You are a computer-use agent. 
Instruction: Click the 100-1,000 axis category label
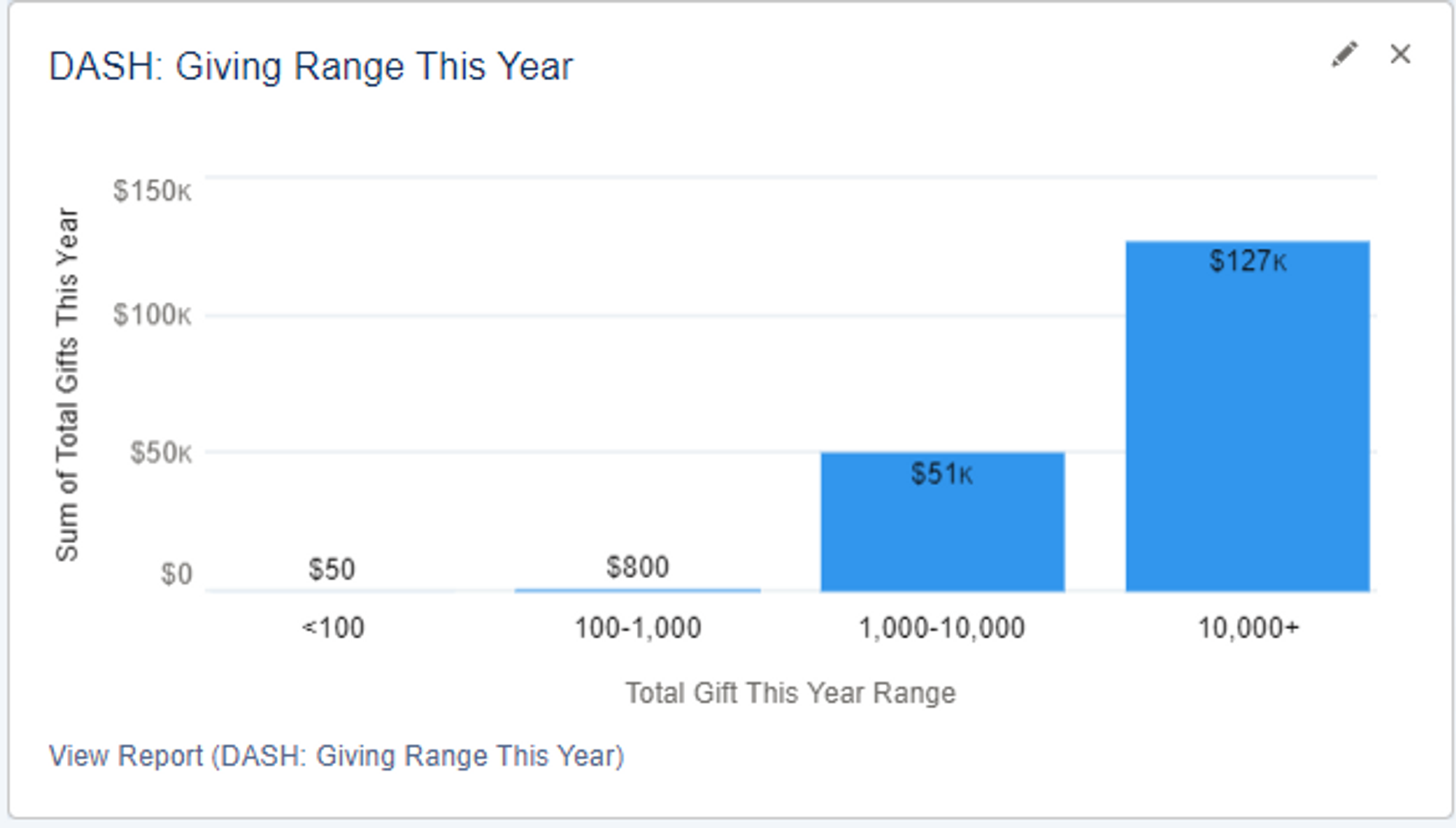point(638,628)
